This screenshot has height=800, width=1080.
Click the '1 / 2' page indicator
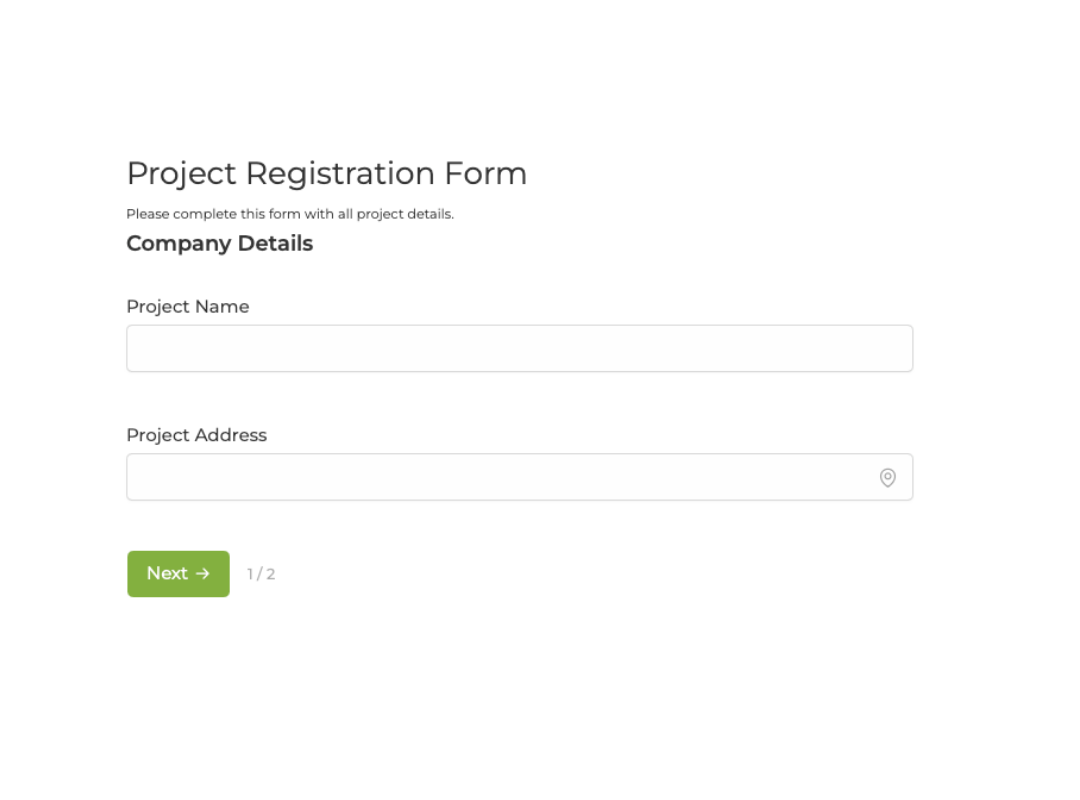click(261, 574)
